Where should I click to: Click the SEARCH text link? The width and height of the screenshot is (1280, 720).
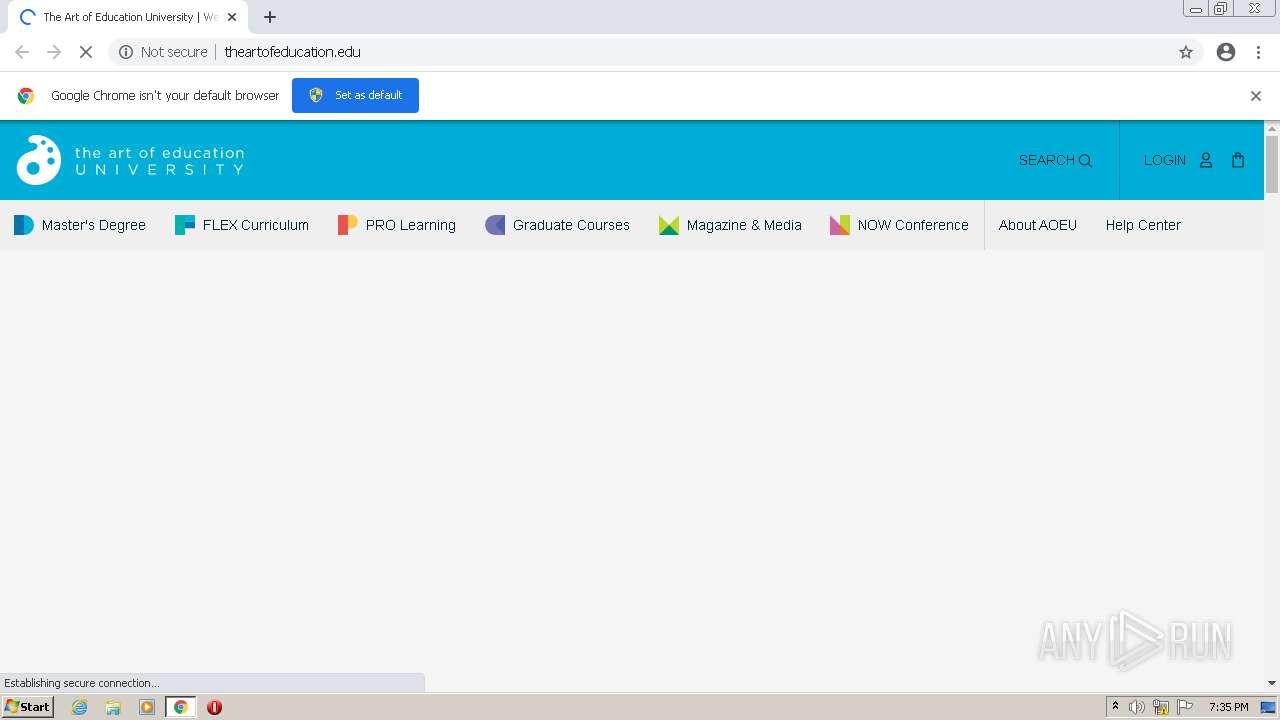1046,160
